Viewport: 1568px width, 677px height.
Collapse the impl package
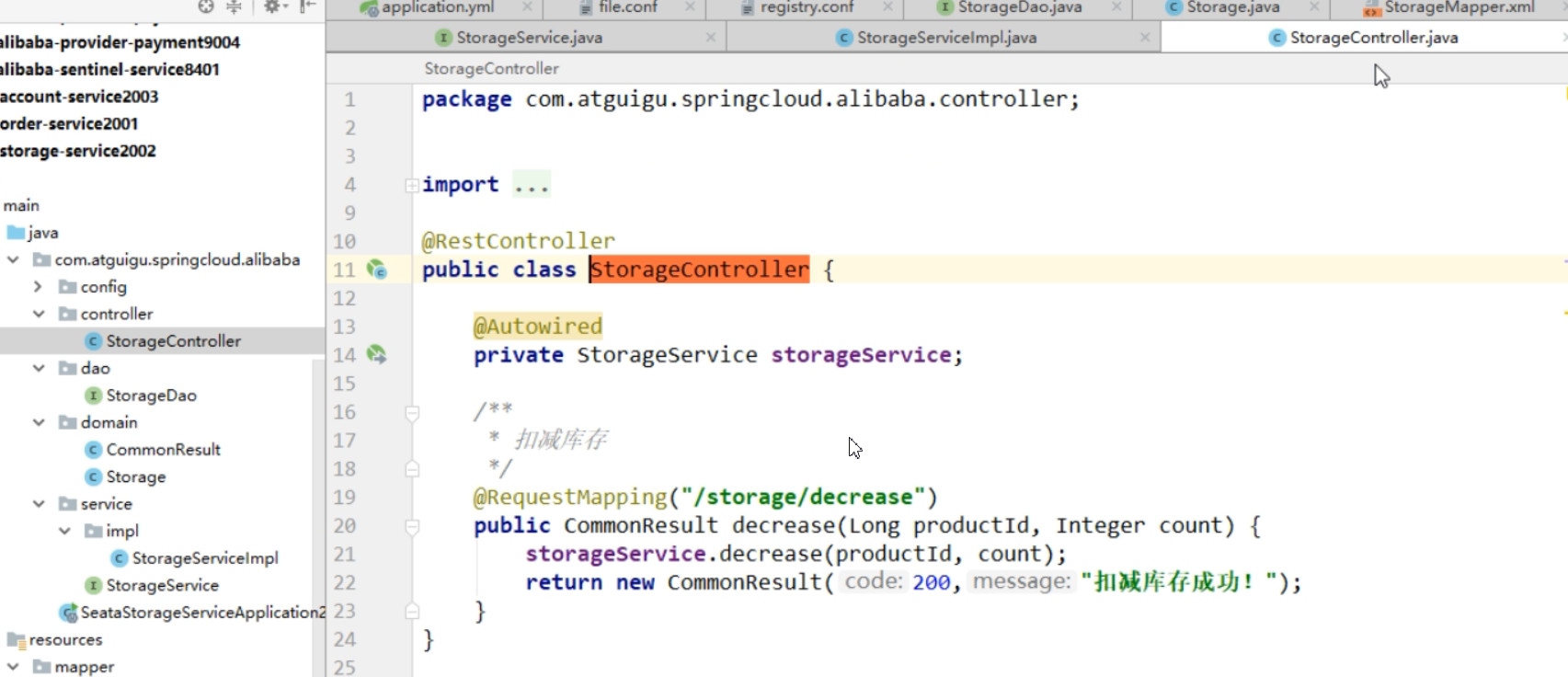tap(64, 531)
